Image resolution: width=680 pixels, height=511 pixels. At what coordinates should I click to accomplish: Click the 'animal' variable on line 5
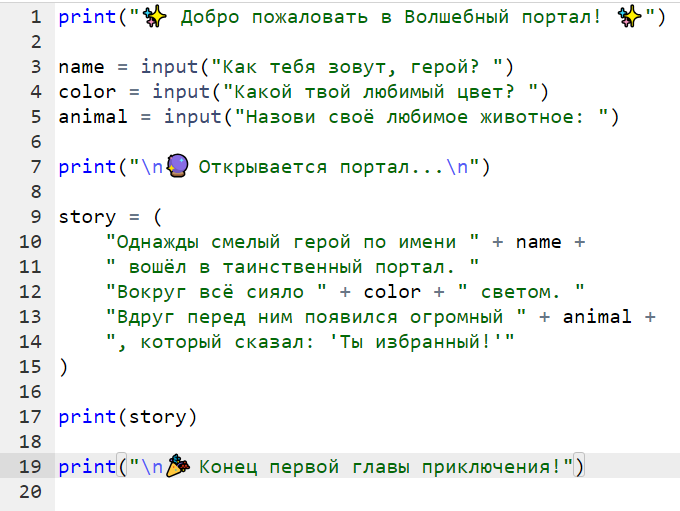pos(93,117)
